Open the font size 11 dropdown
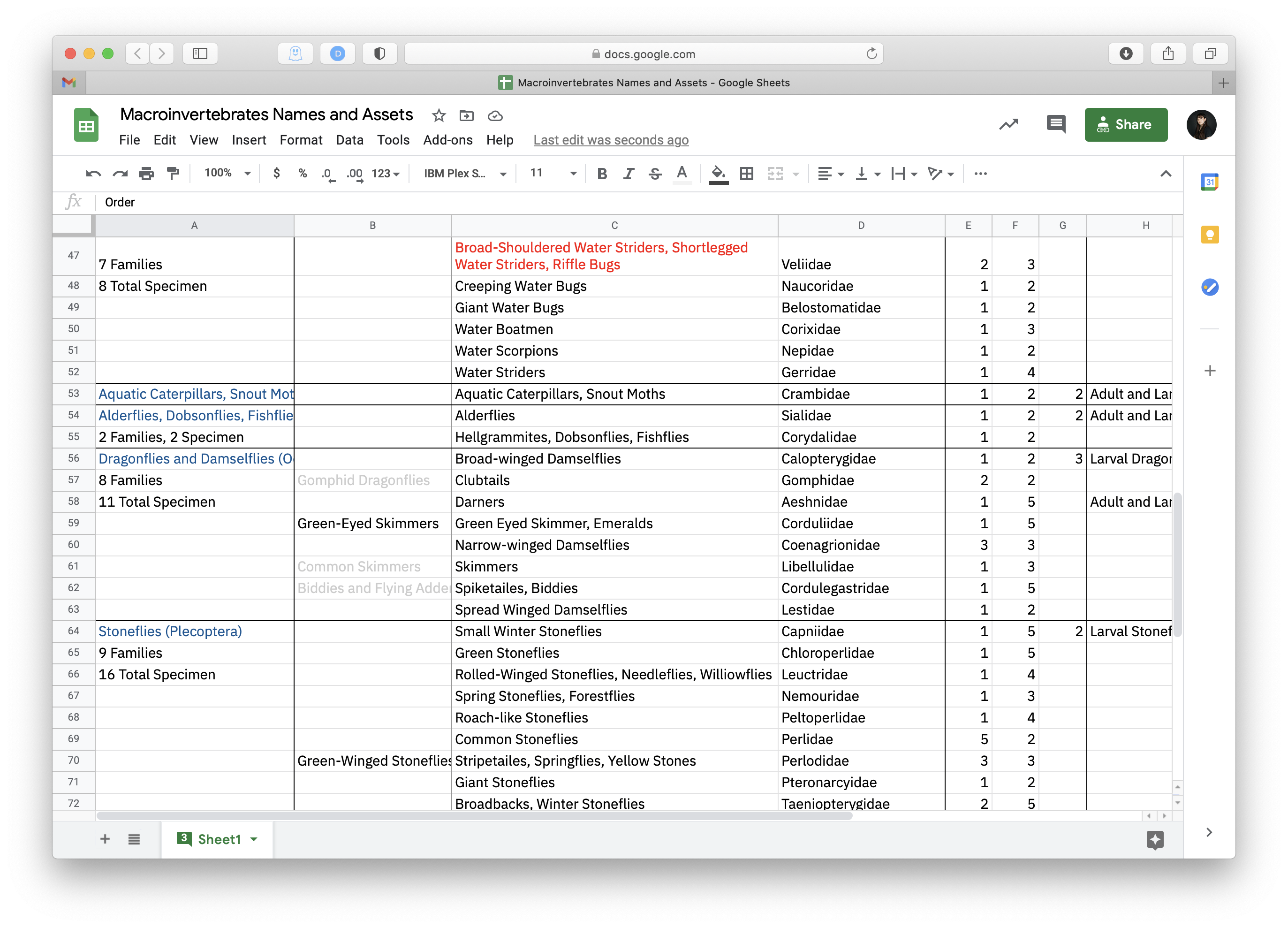This screenshot has height=928, width=1288. click(x=553, y=173)
